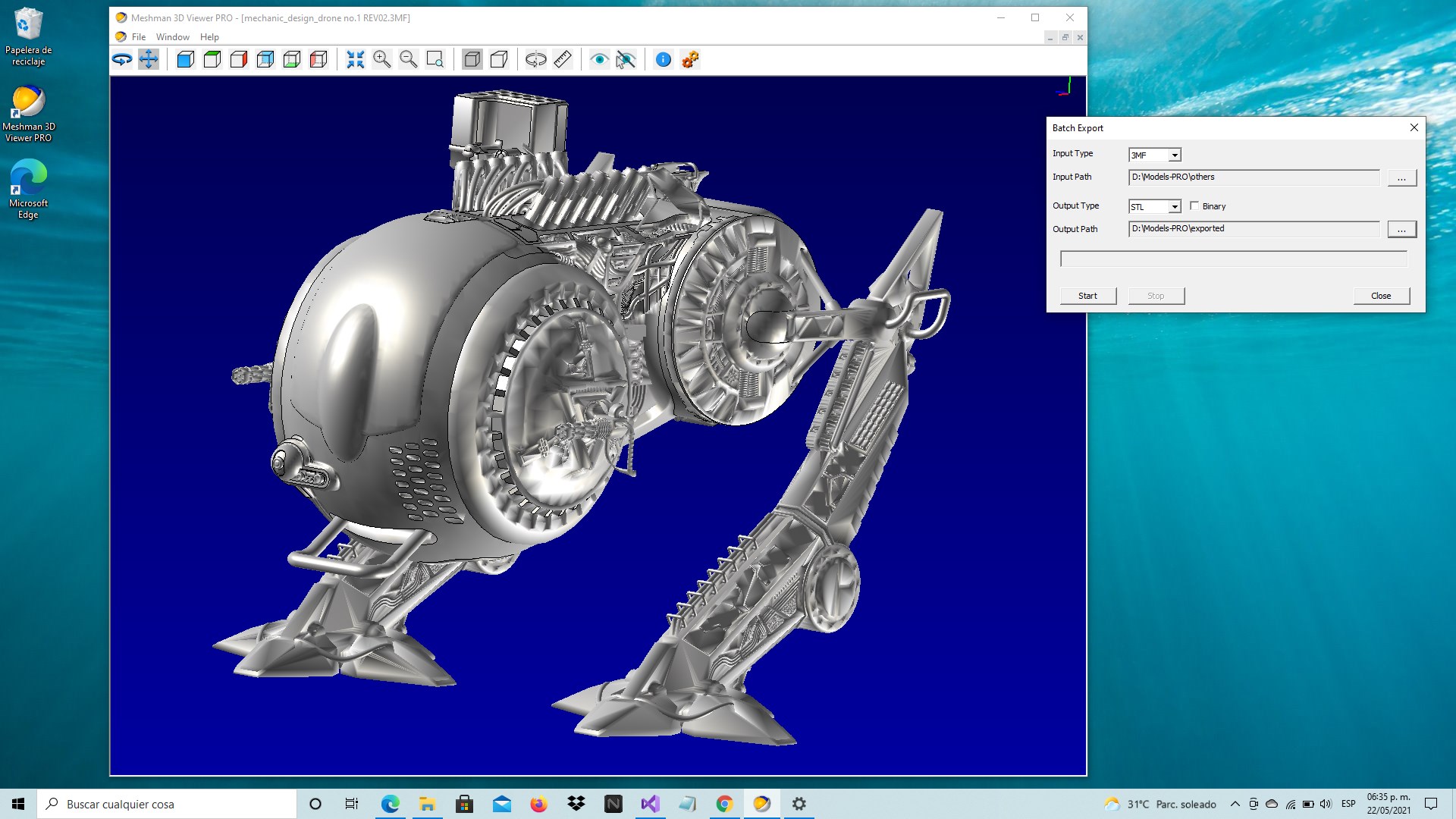Click the Output Path text field
The image size is (1456, 819).
click(1254, 229)
